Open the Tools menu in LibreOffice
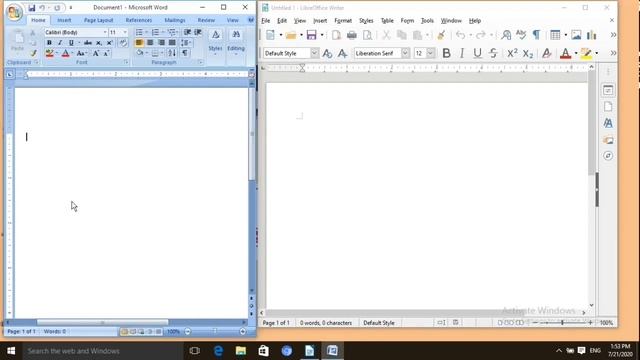640x360 pixels. pos(427,20)
